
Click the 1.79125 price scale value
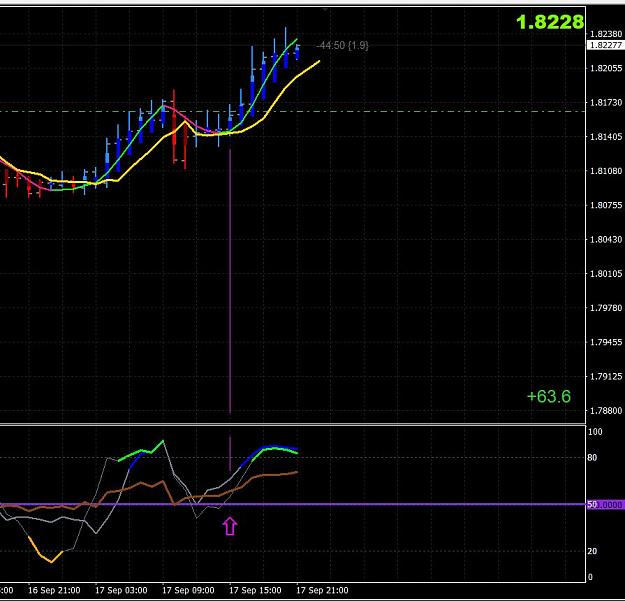pos(605,376)
